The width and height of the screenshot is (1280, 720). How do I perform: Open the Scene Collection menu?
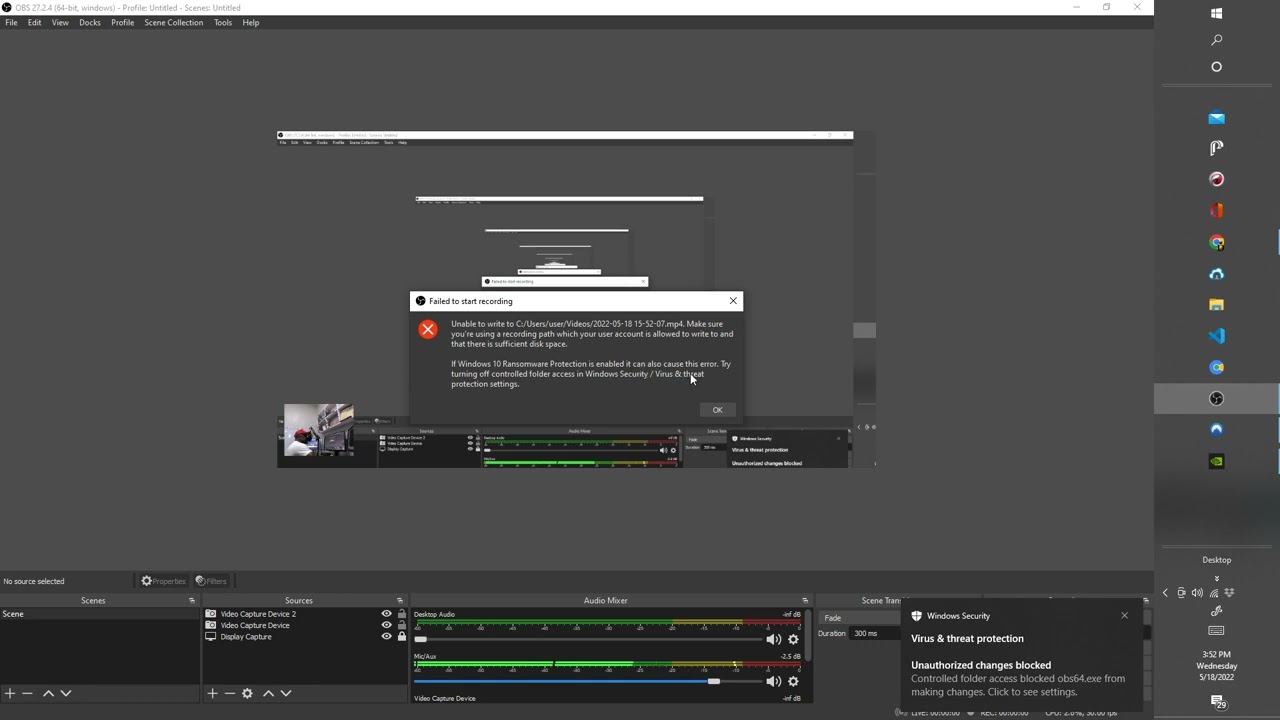tap(173, 22)
